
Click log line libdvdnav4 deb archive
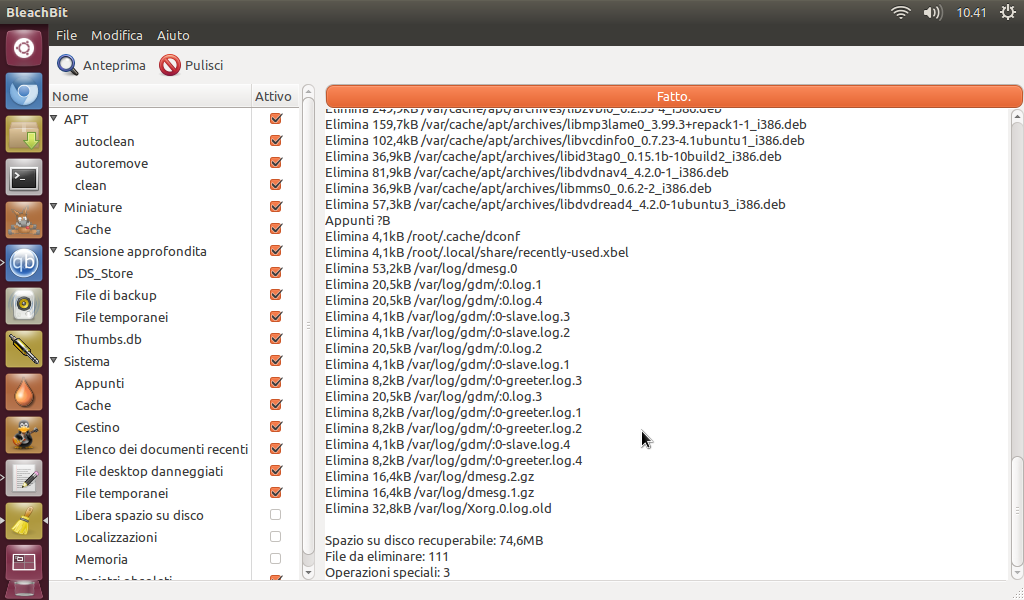coord(527,172)
